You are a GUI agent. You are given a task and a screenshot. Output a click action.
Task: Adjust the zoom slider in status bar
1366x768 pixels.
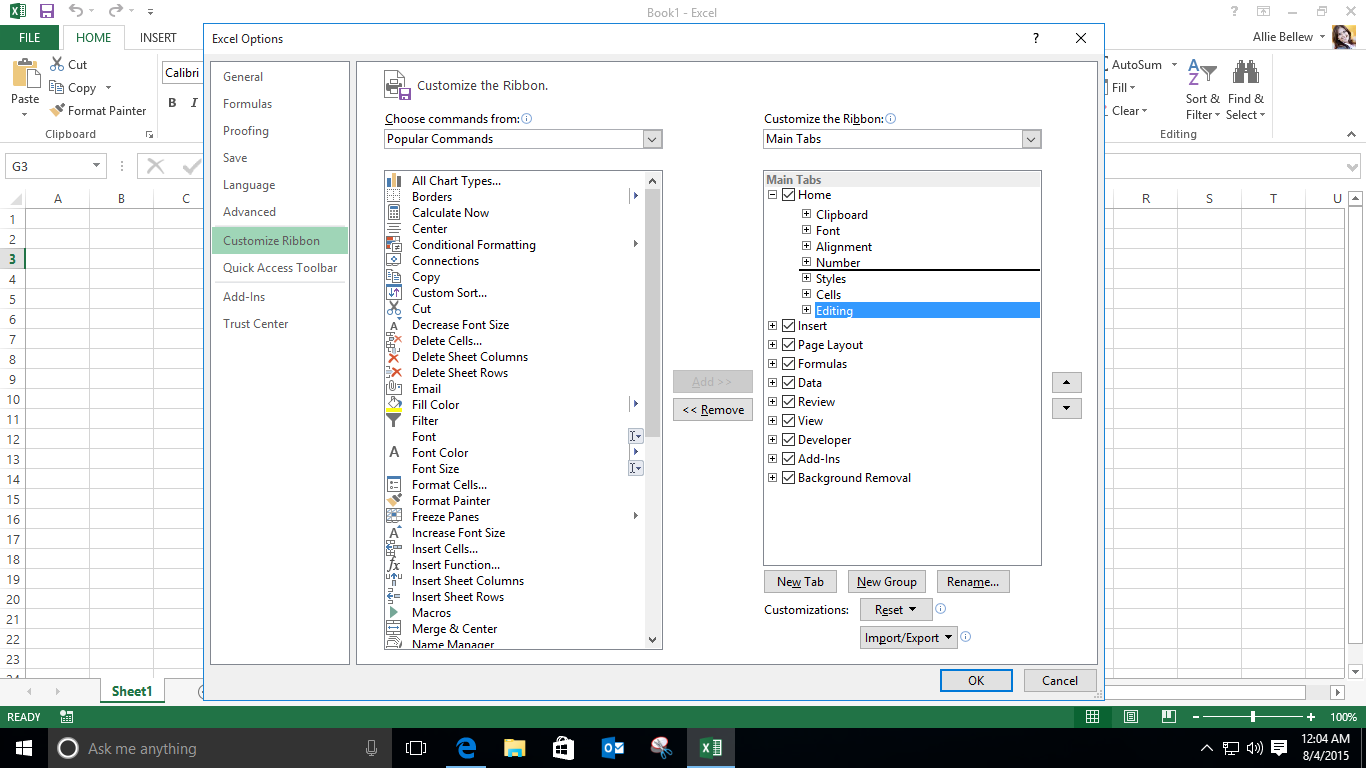[x=1253, y=717]
